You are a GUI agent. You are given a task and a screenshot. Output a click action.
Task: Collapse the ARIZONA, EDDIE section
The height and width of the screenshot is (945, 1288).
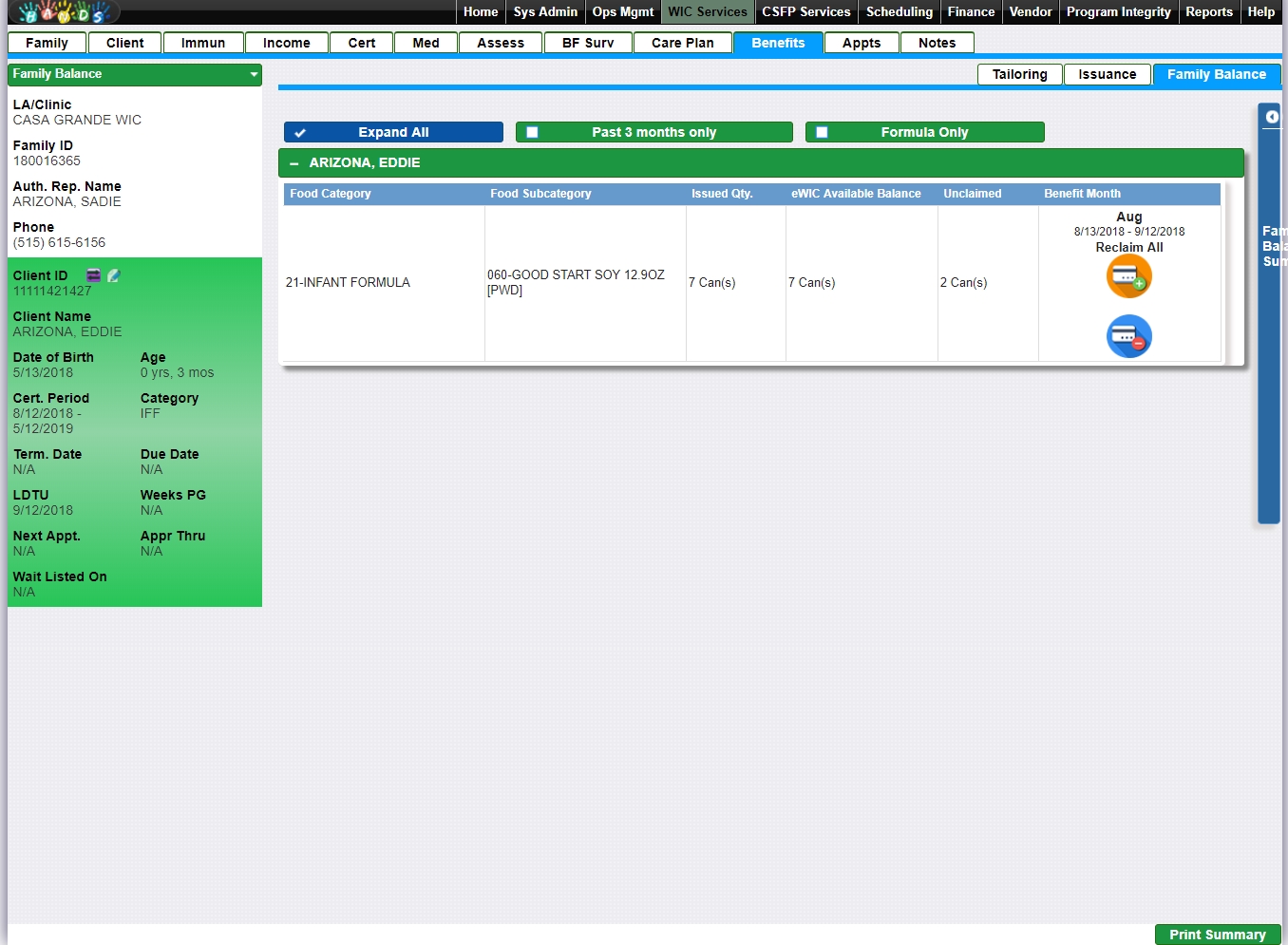pos(294,163)
